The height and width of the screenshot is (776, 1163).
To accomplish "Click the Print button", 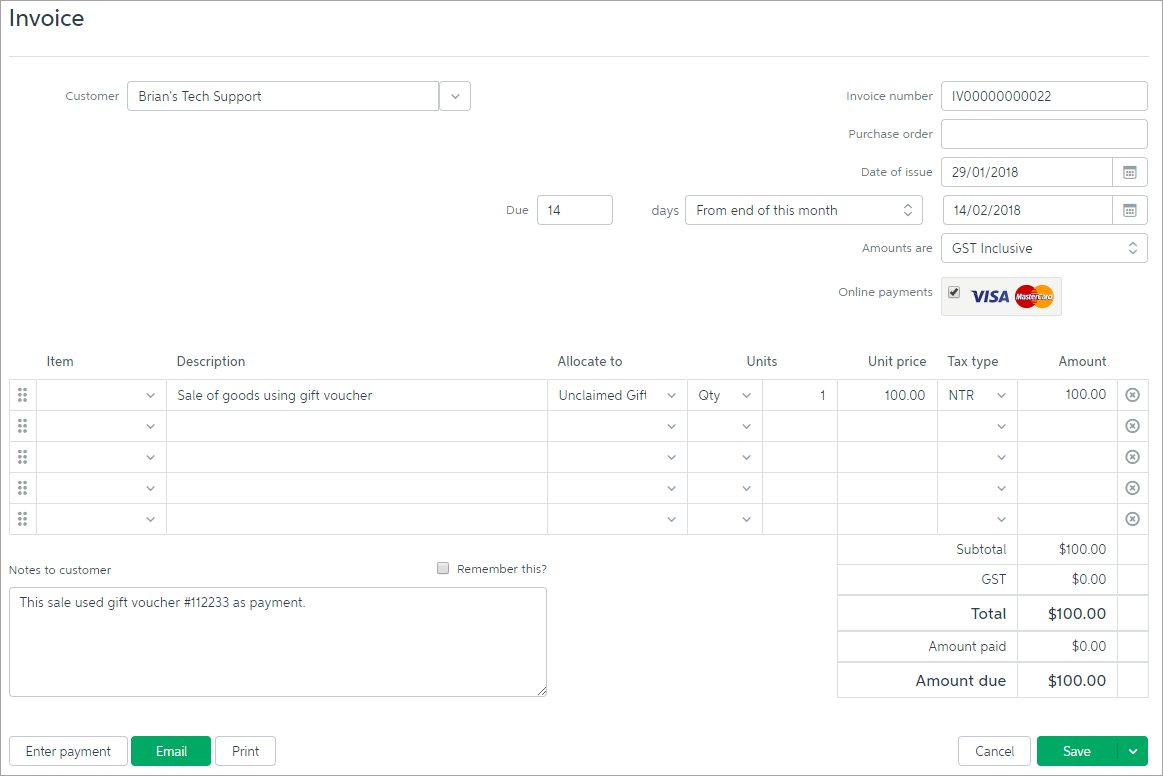I will click(x=246, y=752).
